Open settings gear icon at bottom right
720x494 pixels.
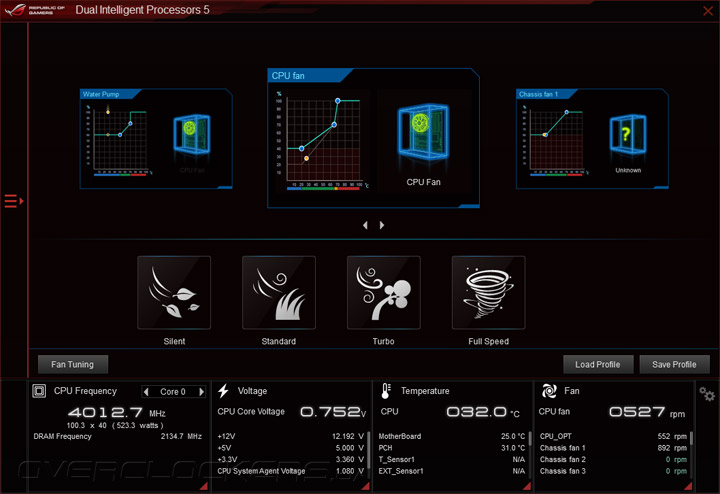click(707, 394)
